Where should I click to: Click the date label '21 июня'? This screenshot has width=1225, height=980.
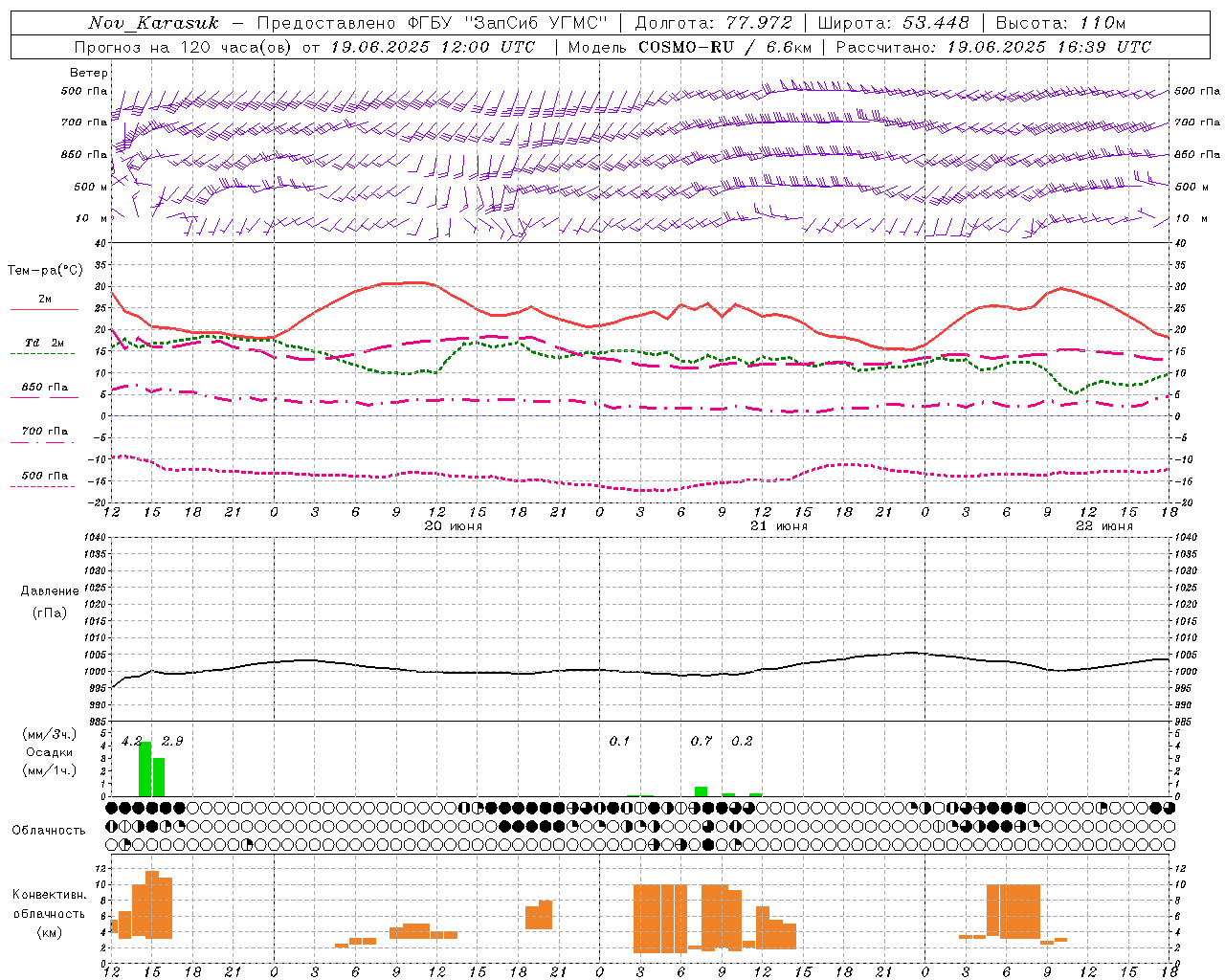tap(779, 526)
